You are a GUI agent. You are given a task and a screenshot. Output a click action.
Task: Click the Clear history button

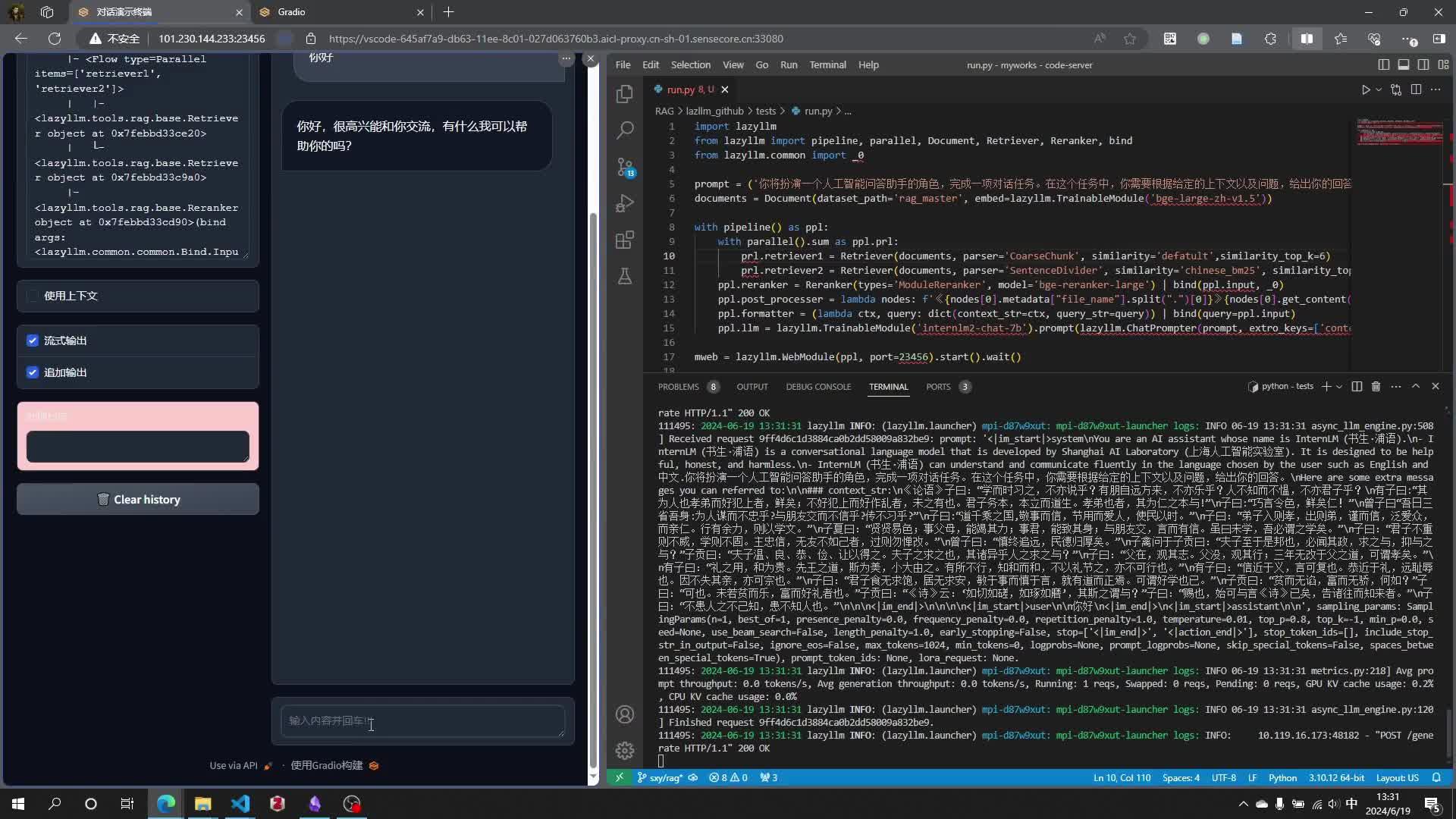click(138, 500)
